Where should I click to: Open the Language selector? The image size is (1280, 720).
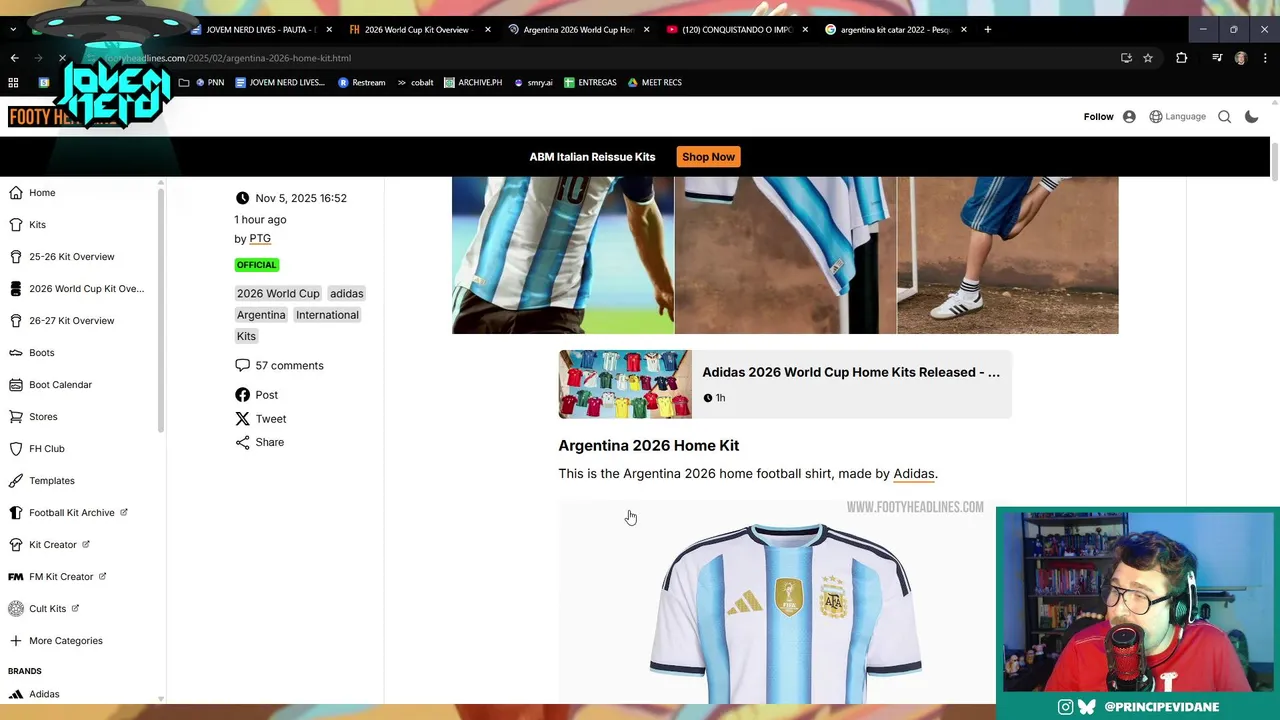(x=1178, y=117)
